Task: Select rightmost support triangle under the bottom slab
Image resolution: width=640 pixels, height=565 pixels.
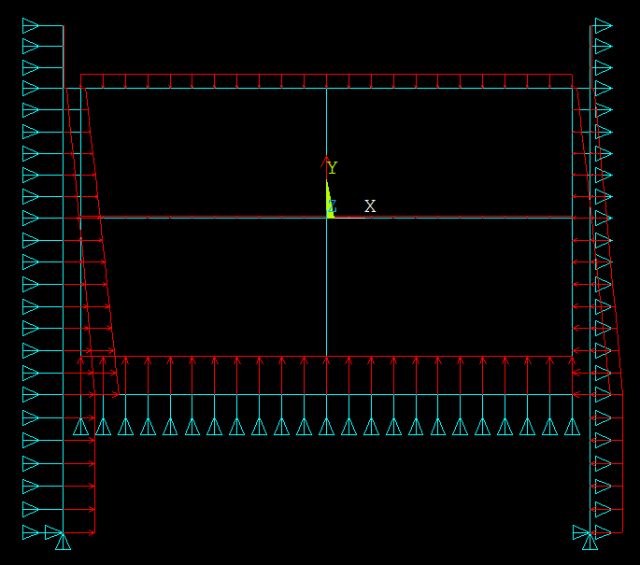Action: 572,427
